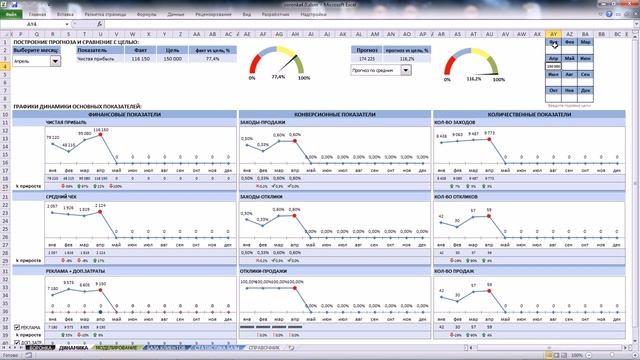Viewport: 640px width, 360px height.
Task: Open the Review ribbon tab
Action: (213, 14)
